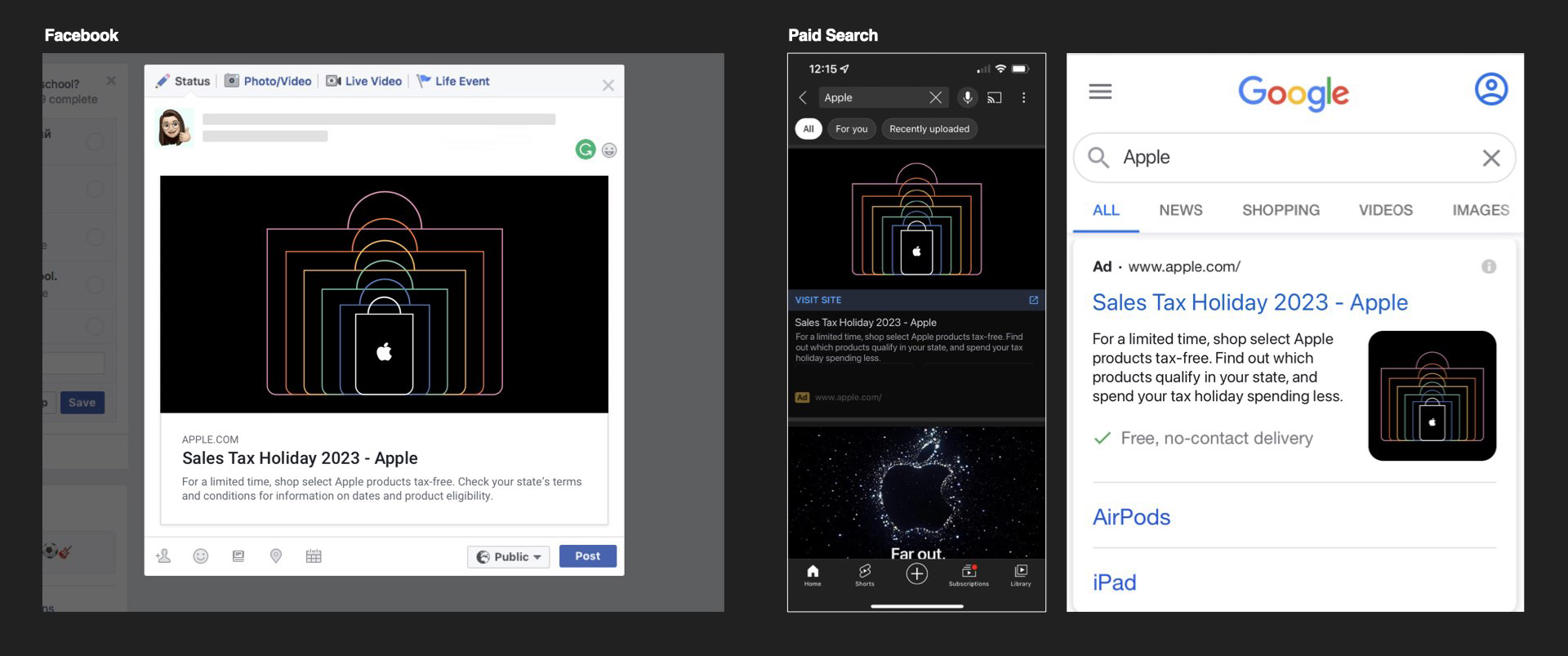
Task: Click the blue Post button
Action: (587, 556)
